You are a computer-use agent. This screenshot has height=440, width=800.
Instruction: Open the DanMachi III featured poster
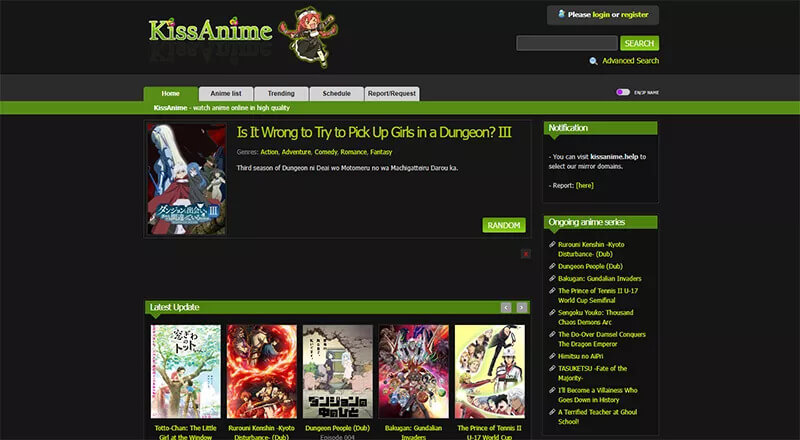187,179
